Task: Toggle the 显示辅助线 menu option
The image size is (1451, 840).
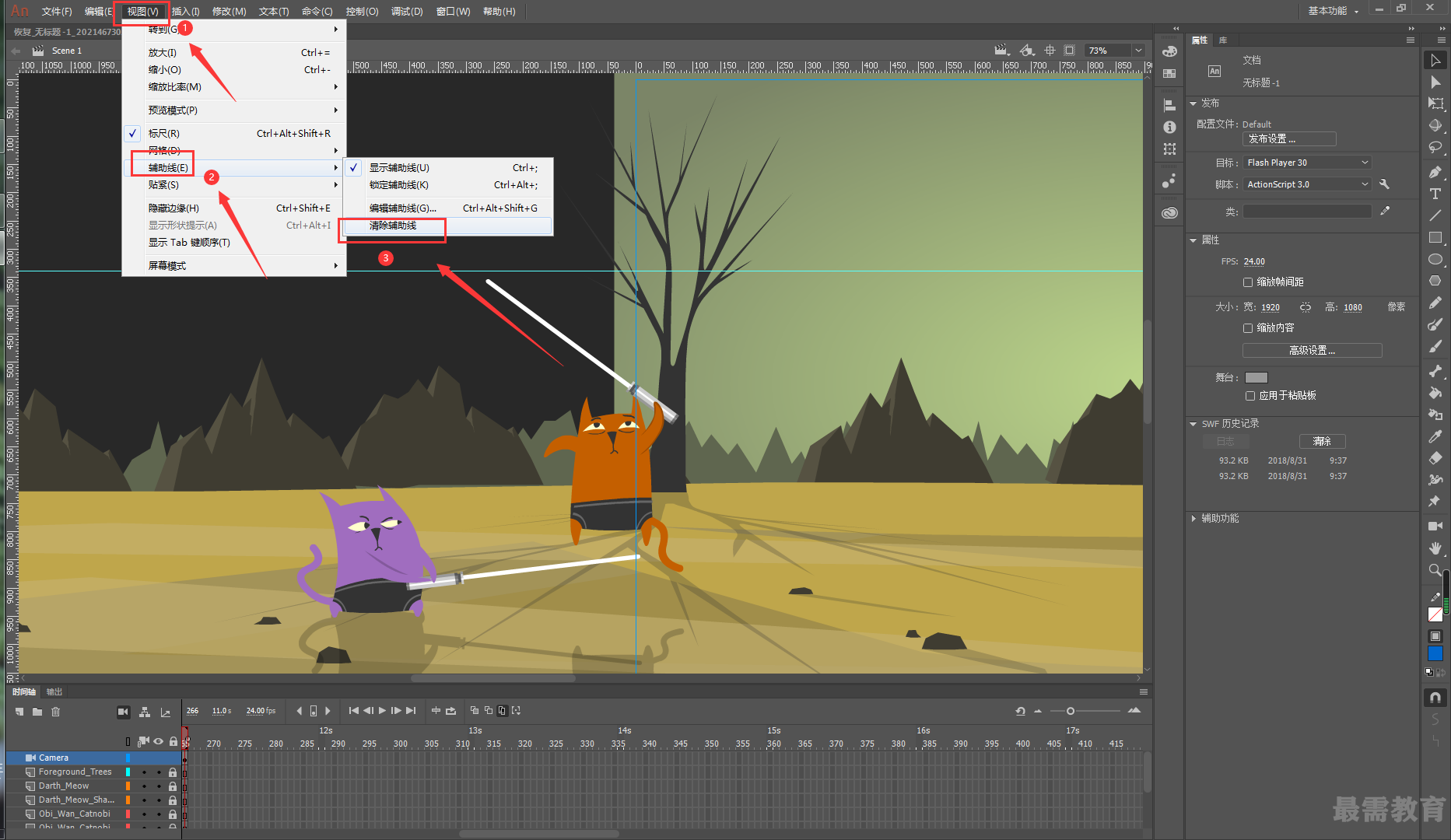Action: pyautogui.click(x=449, y=168)
